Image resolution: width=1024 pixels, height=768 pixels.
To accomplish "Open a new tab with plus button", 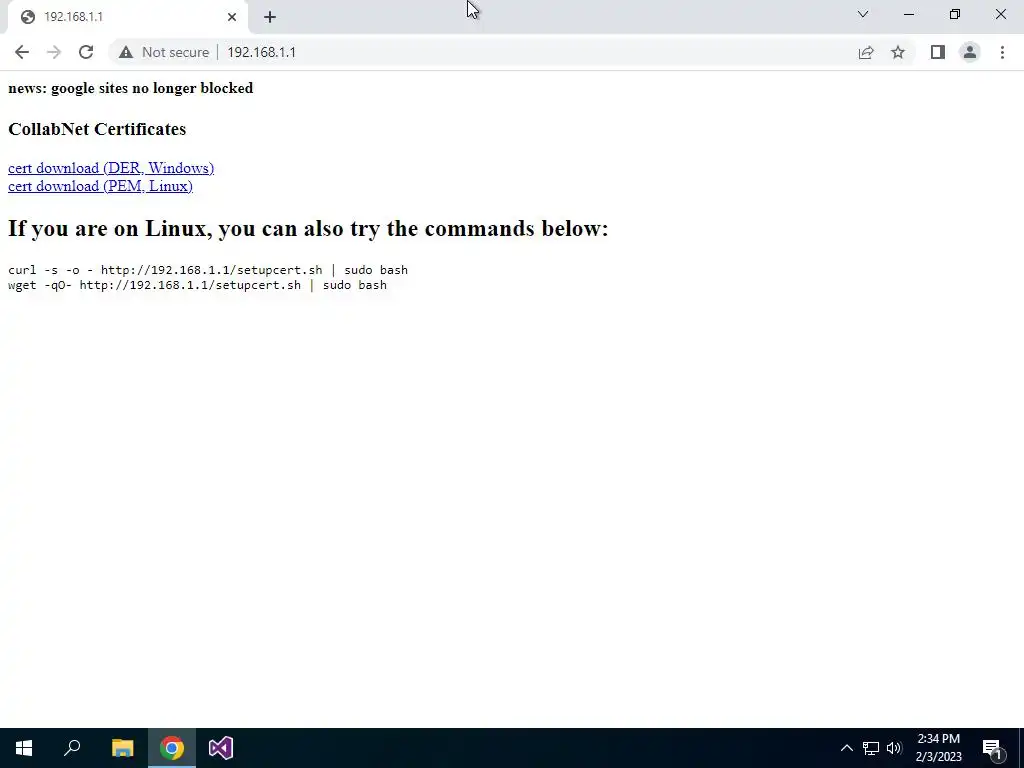I will [270, 17].
